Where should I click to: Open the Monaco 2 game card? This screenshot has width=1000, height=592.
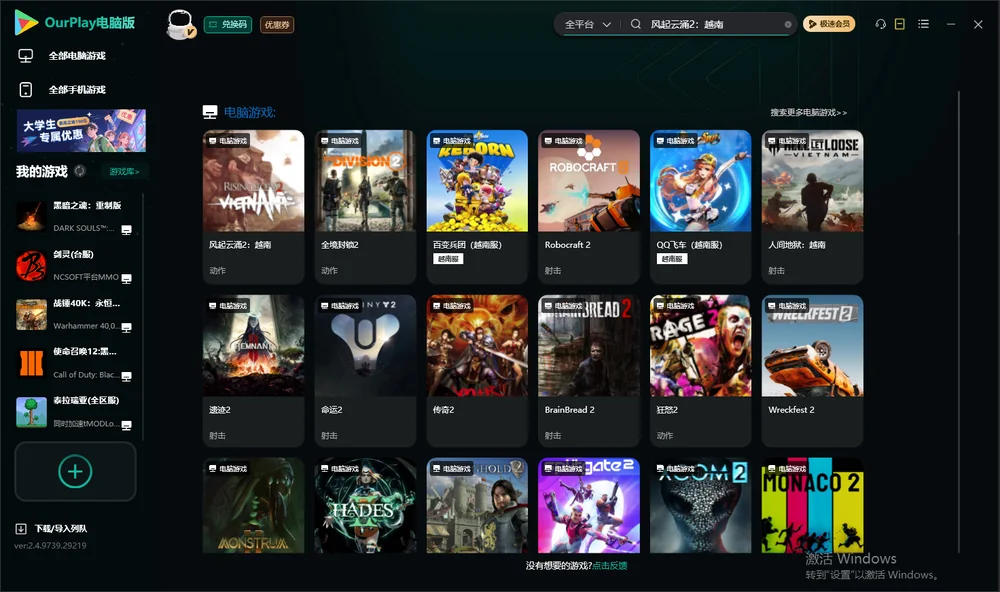pos(812,505)
